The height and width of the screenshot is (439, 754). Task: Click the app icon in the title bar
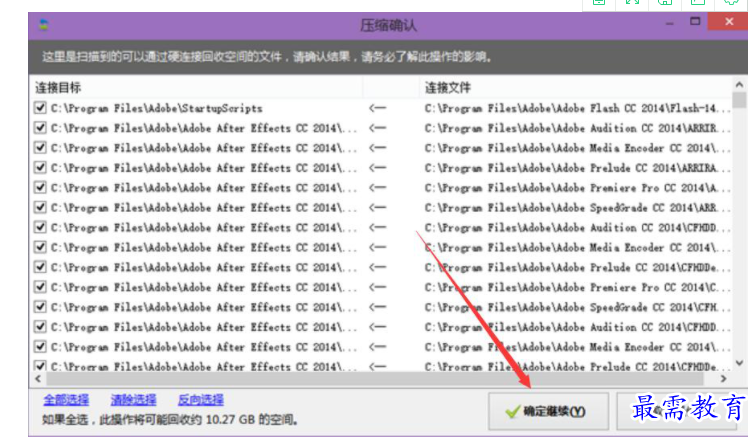(x=44, y=25)
